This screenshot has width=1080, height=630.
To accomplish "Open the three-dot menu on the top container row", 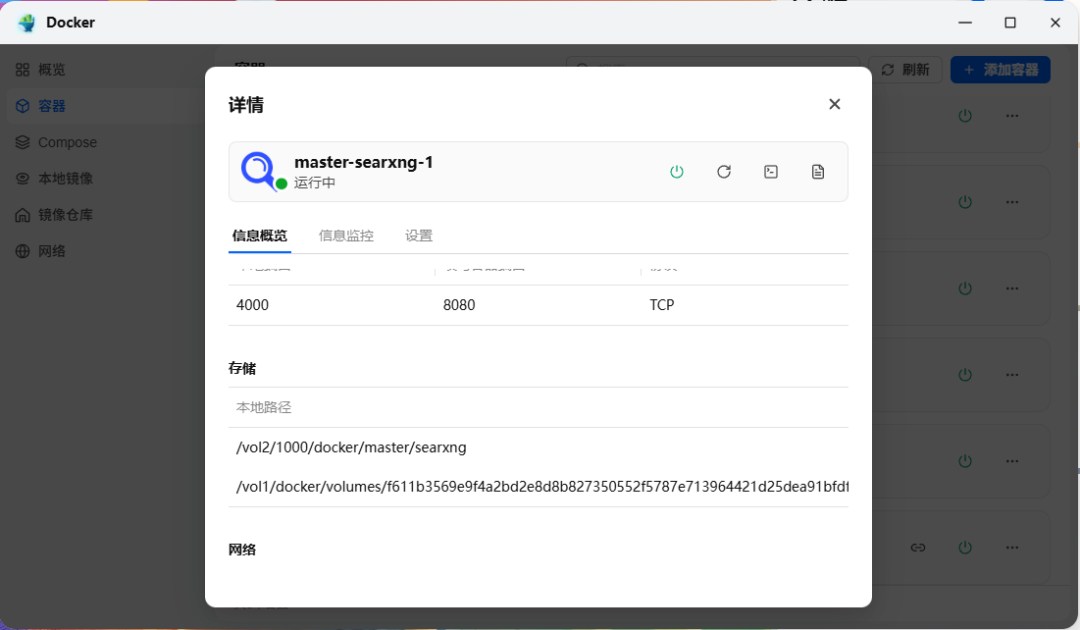I will point(1012,116).
